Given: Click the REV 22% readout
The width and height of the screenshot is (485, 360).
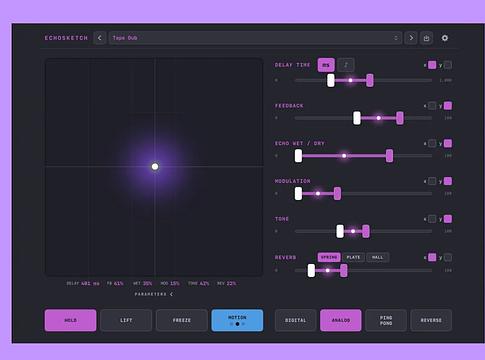Looking at the screenshot, I should pyautogui.click(x=226, y=283).
